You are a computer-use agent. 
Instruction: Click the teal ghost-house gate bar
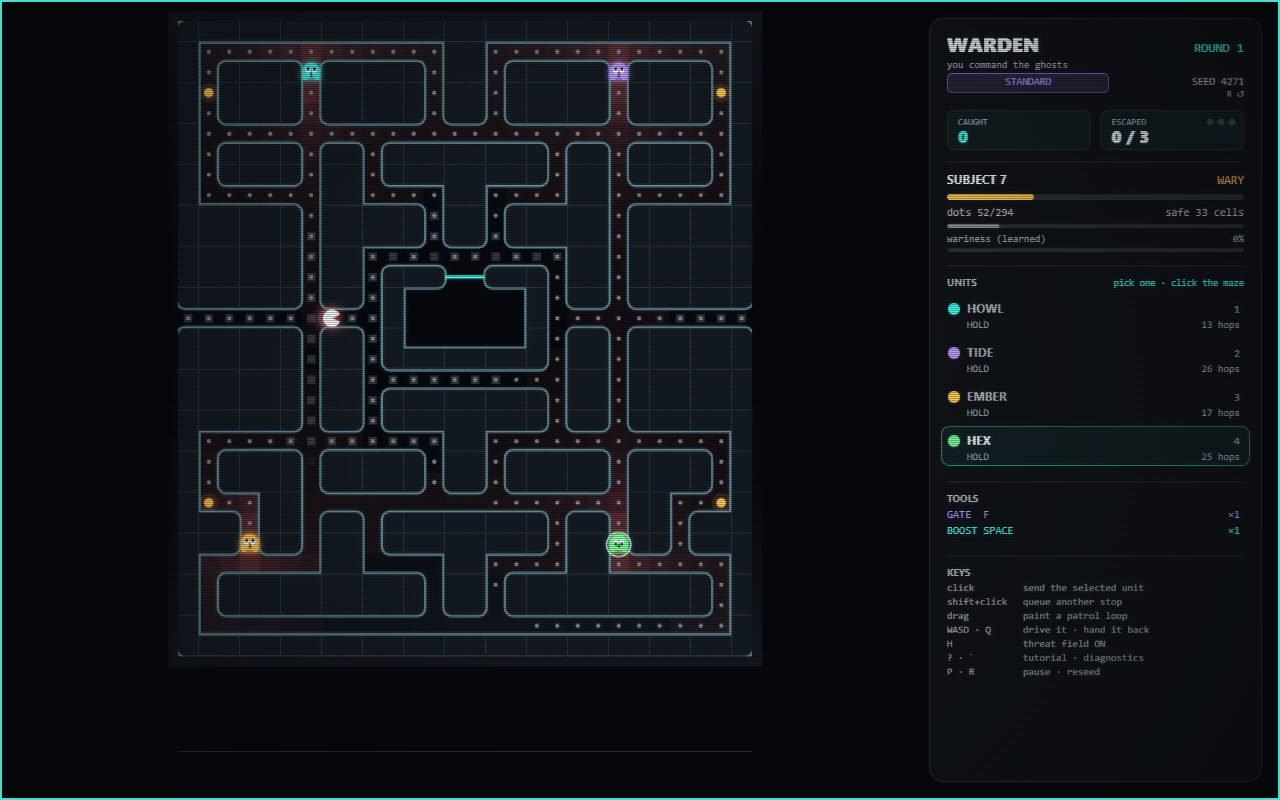[465, 277]
